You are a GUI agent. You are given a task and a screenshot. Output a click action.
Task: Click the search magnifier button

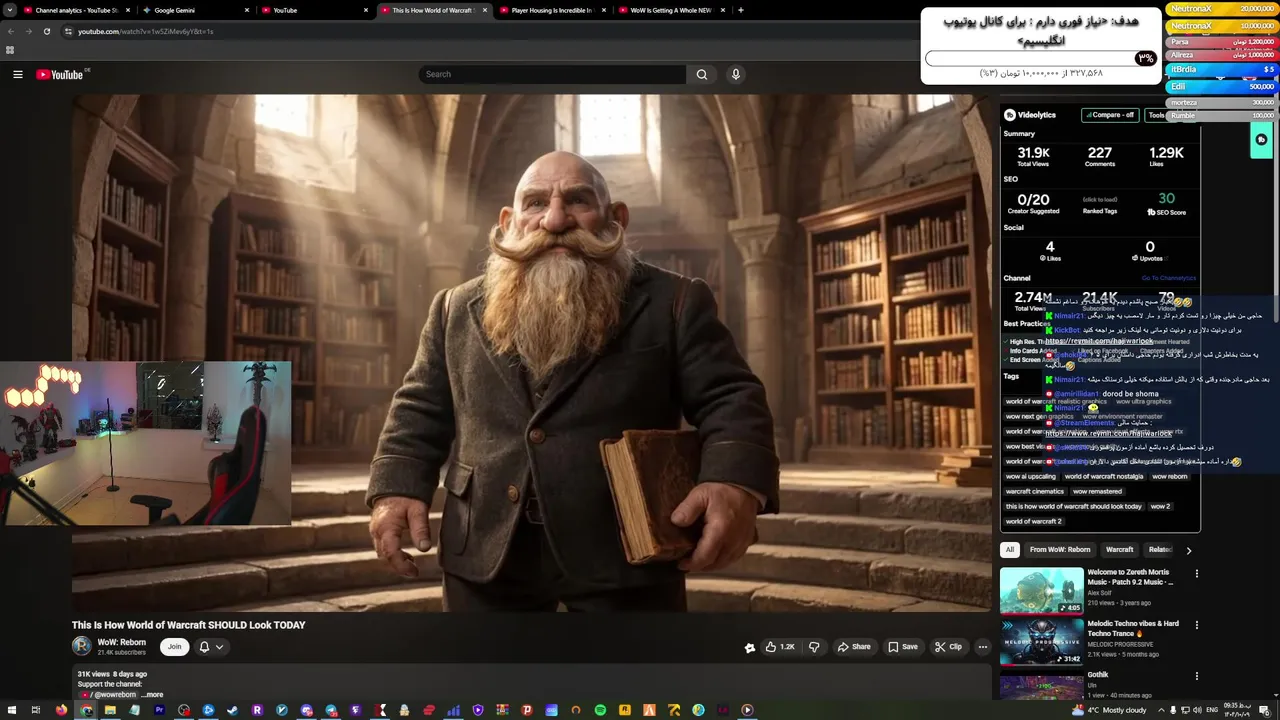pos(701,74)
